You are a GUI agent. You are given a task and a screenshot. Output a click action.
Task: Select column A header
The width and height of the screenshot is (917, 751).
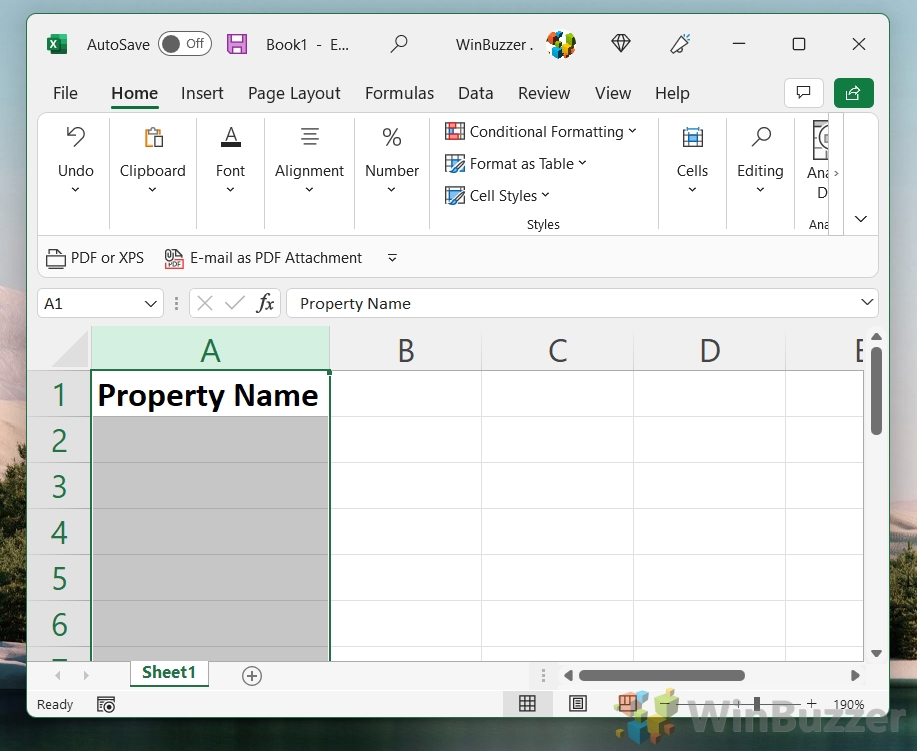[x=211, y=349]
